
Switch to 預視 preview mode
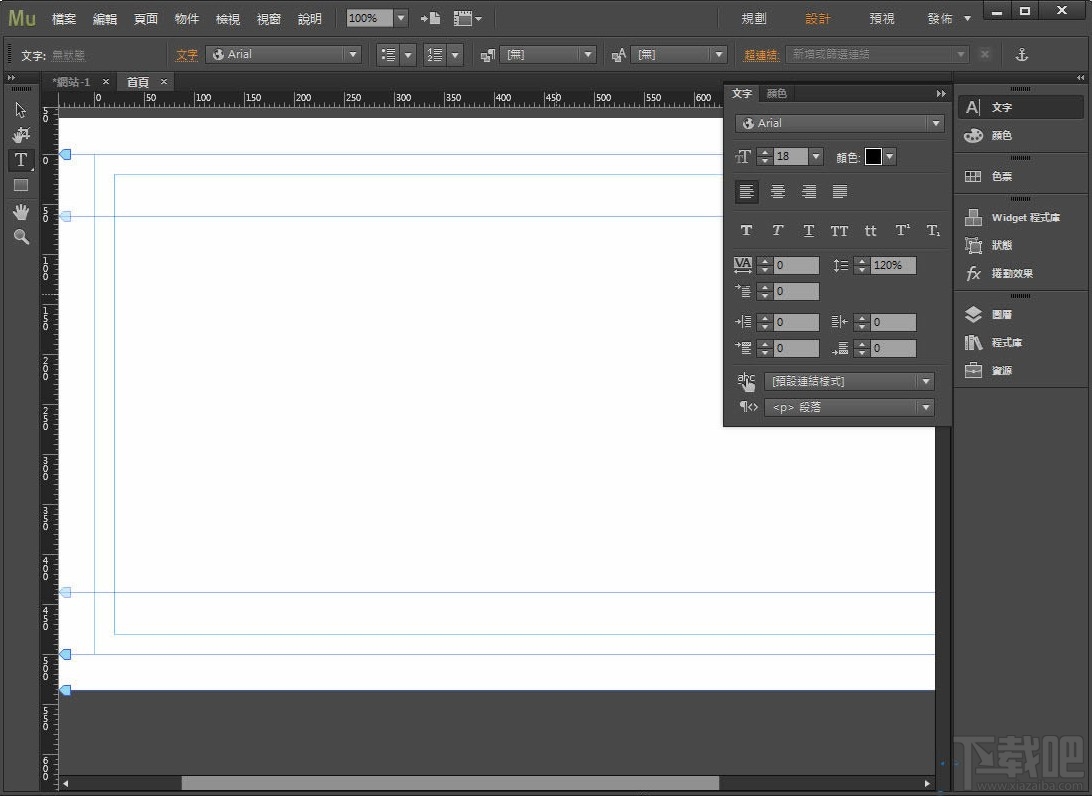[881, 17]
